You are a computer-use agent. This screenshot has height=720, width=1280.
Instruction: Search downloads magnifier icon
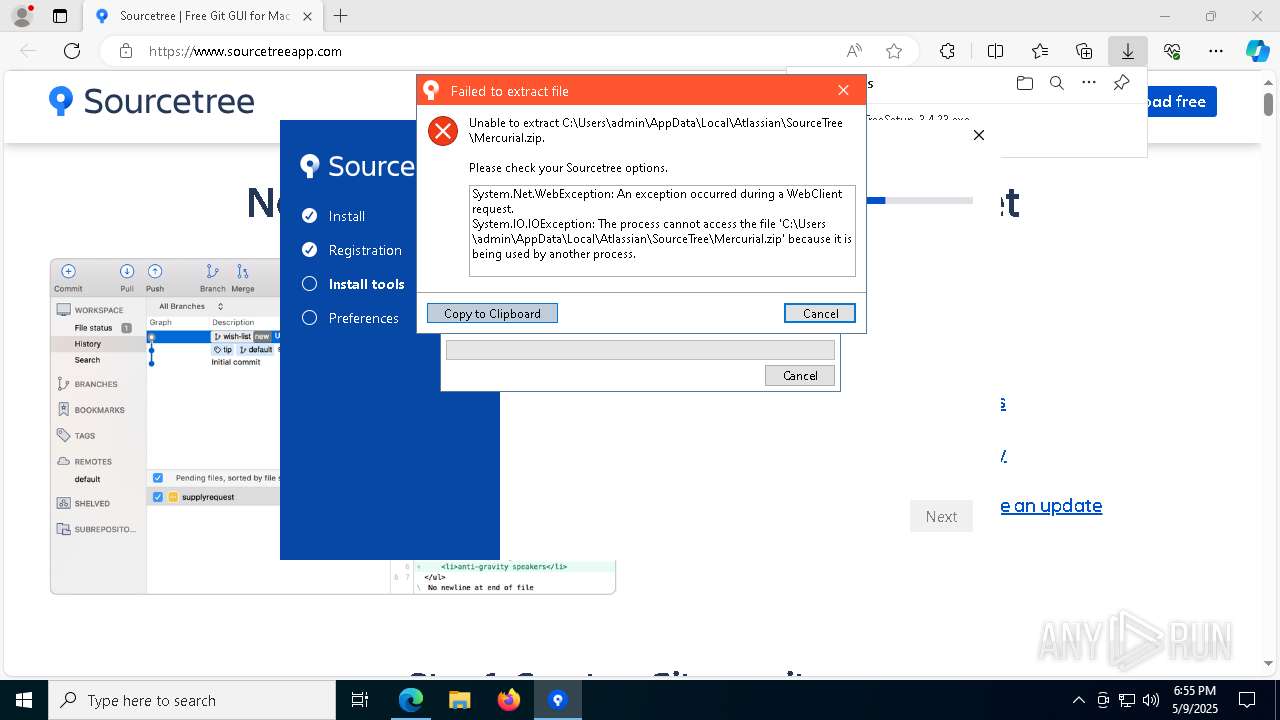click(1056, 83)
